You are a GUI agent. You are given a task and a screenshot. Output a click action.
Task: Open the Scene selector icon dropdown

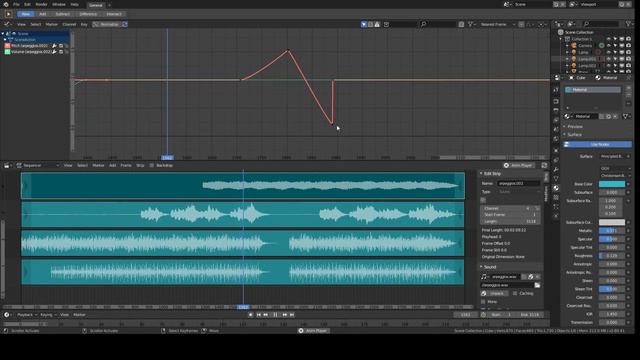(x=507, y=4)
